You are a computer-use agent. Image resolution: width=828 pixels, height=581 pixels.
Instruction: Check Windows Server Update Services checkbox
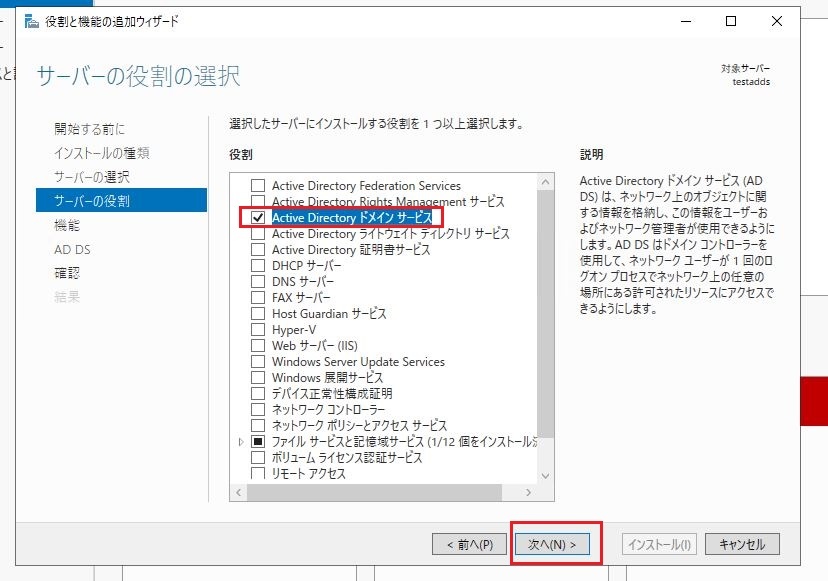click(x=258, y=361)
